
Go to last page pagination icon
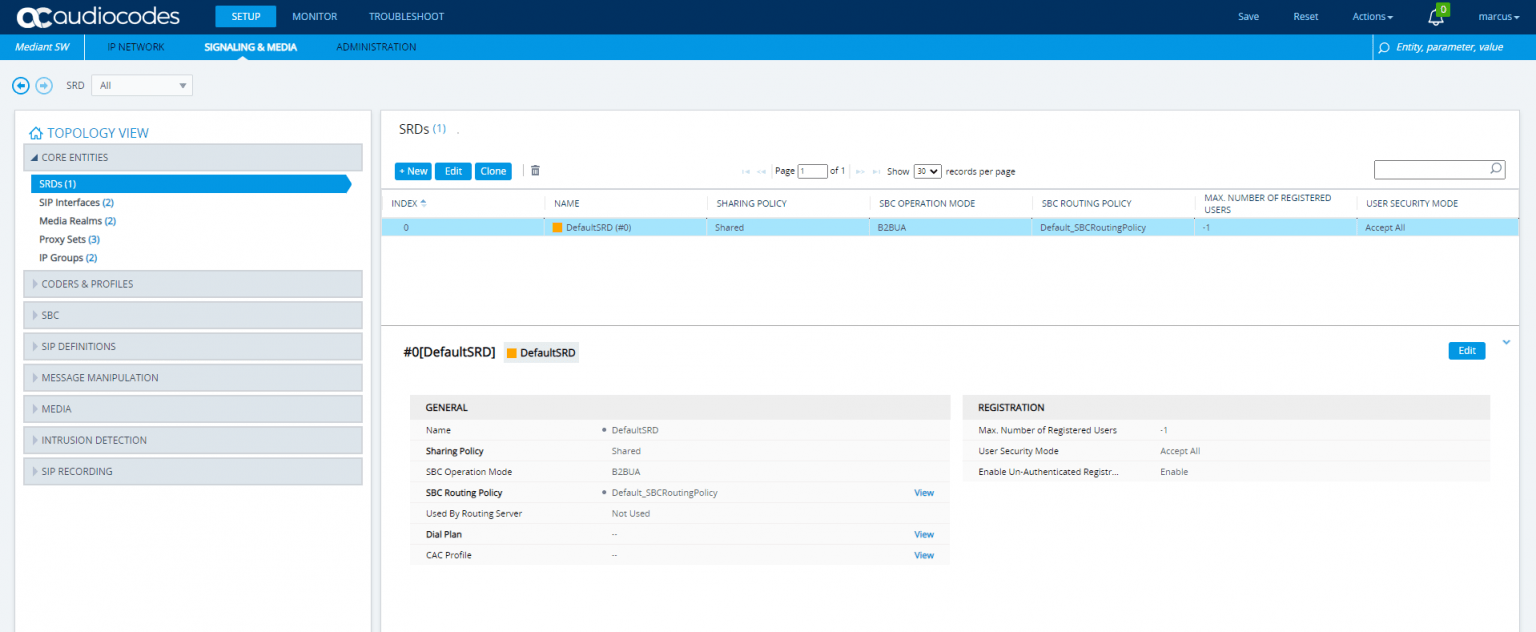pyautogui.click(x=877, y=172)
